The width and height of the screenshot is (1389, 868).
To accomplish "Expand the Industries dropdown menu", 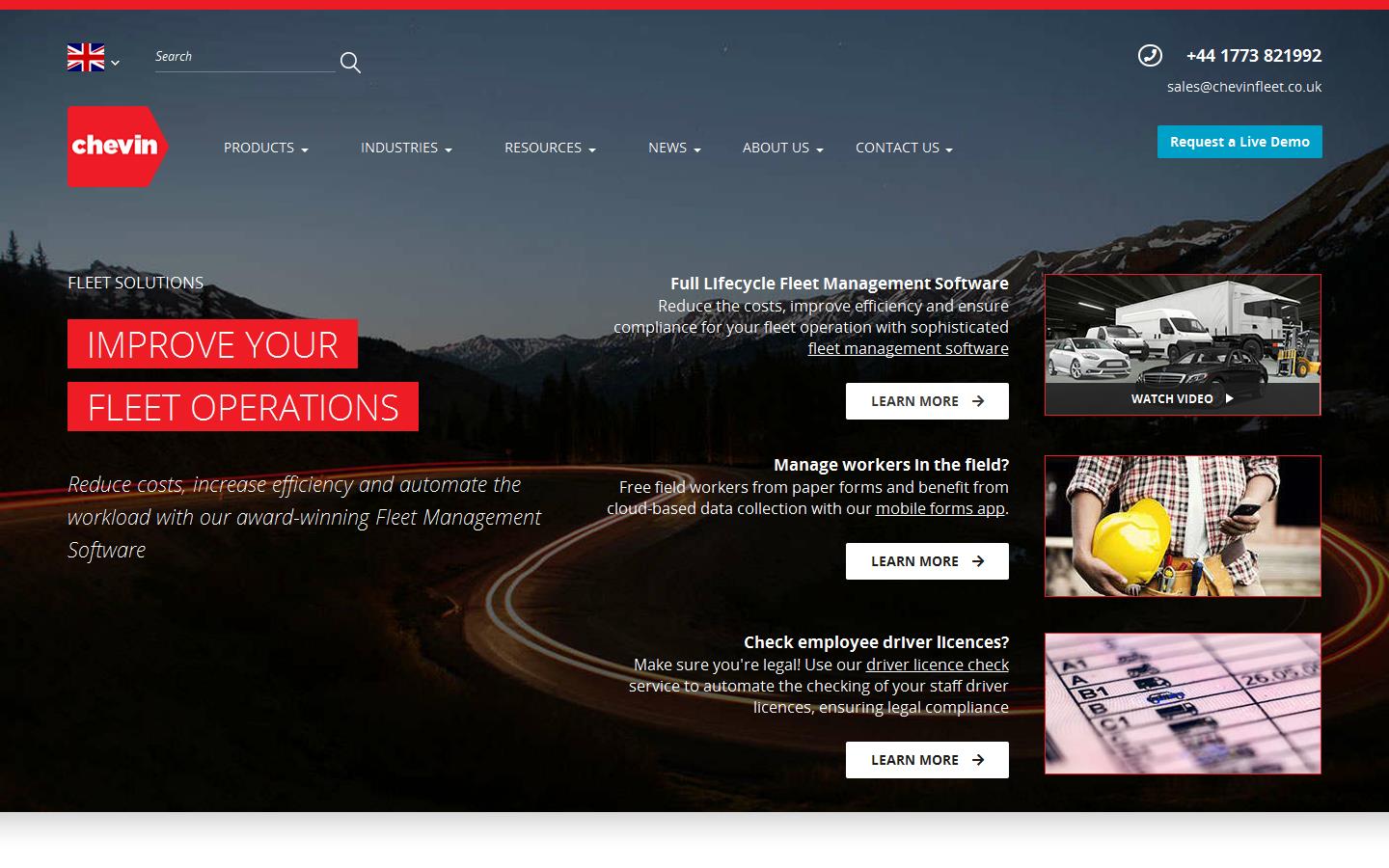I will pos(405,148).
